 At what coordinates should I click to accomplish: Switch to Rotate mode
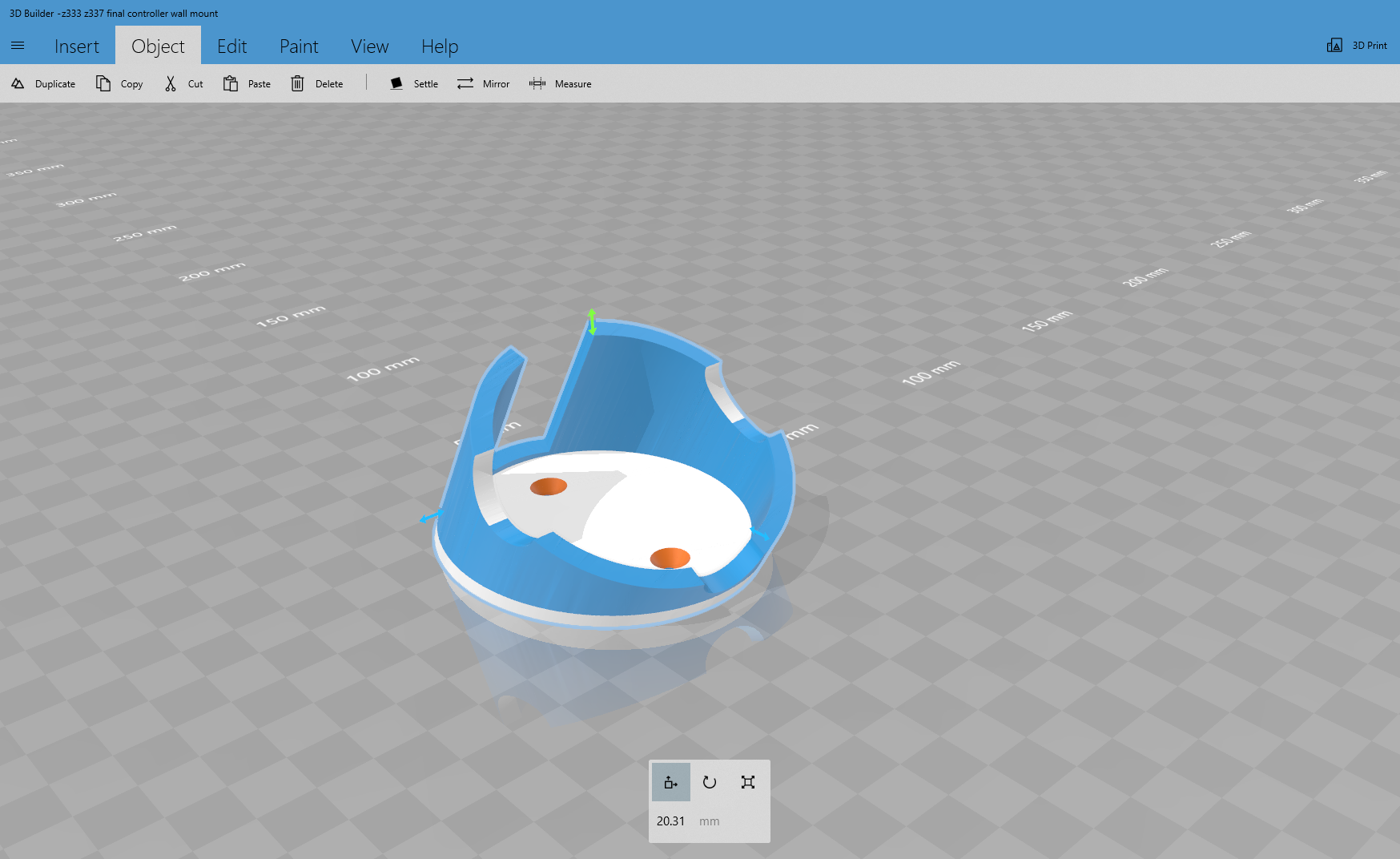[x=710, y=782]
